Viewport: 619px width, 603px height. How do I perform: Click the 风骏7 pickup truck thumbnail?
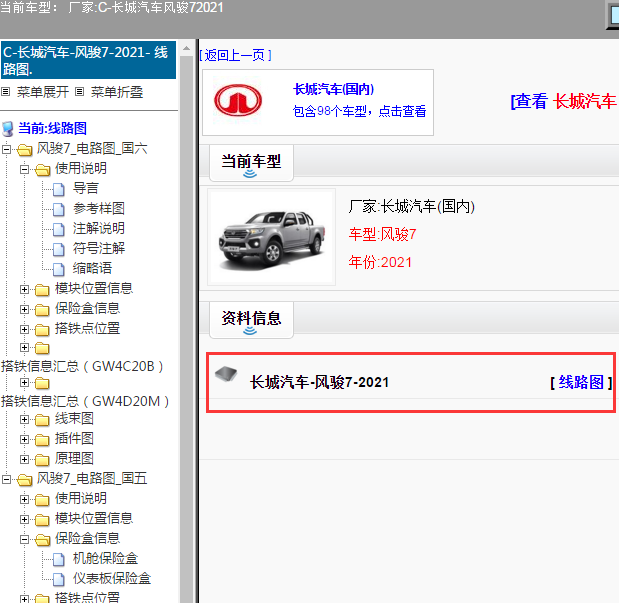(x=272, y=237)
